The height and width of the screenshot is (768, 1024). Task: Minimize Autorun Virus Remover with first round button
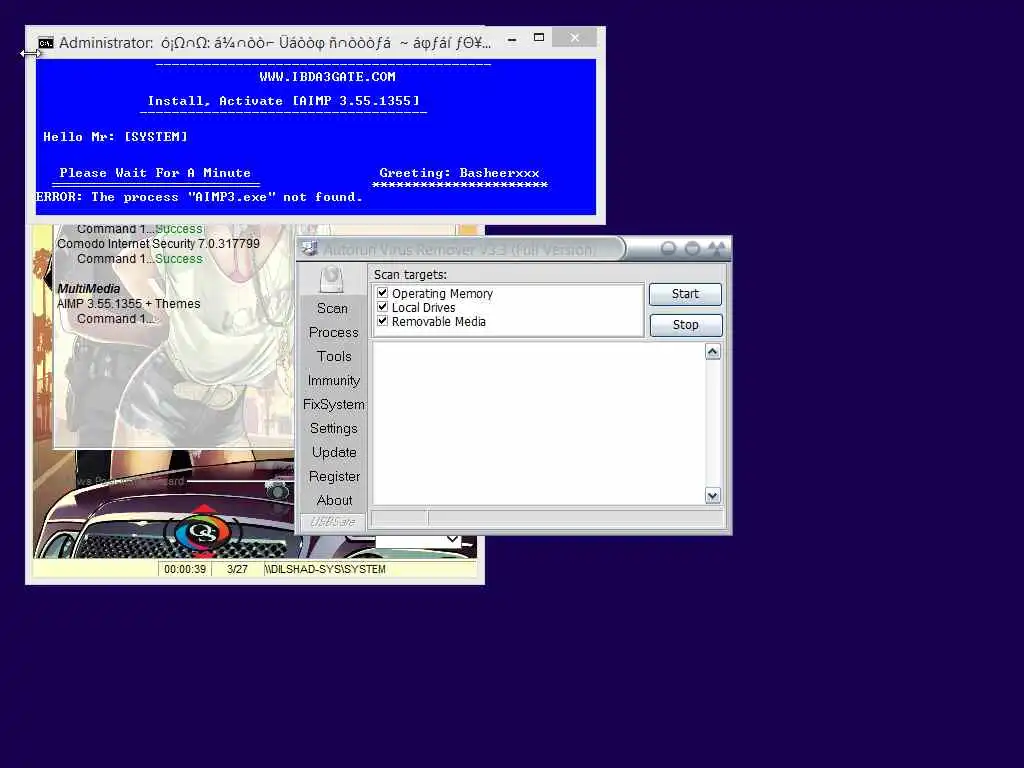coord(668,248)
